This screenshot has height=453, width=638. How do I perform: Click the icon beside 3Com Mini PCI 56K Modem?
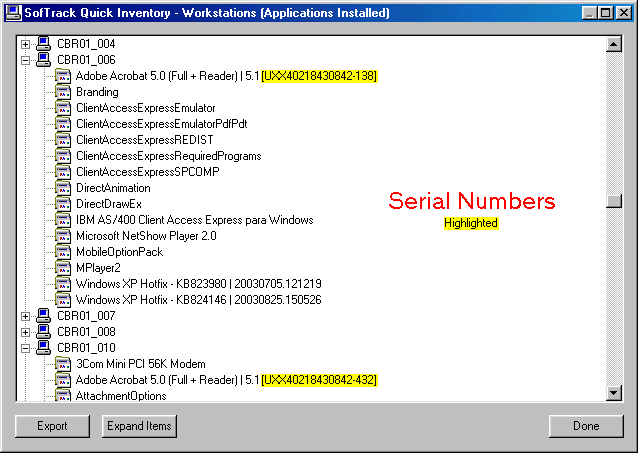(x=63, y=364)
